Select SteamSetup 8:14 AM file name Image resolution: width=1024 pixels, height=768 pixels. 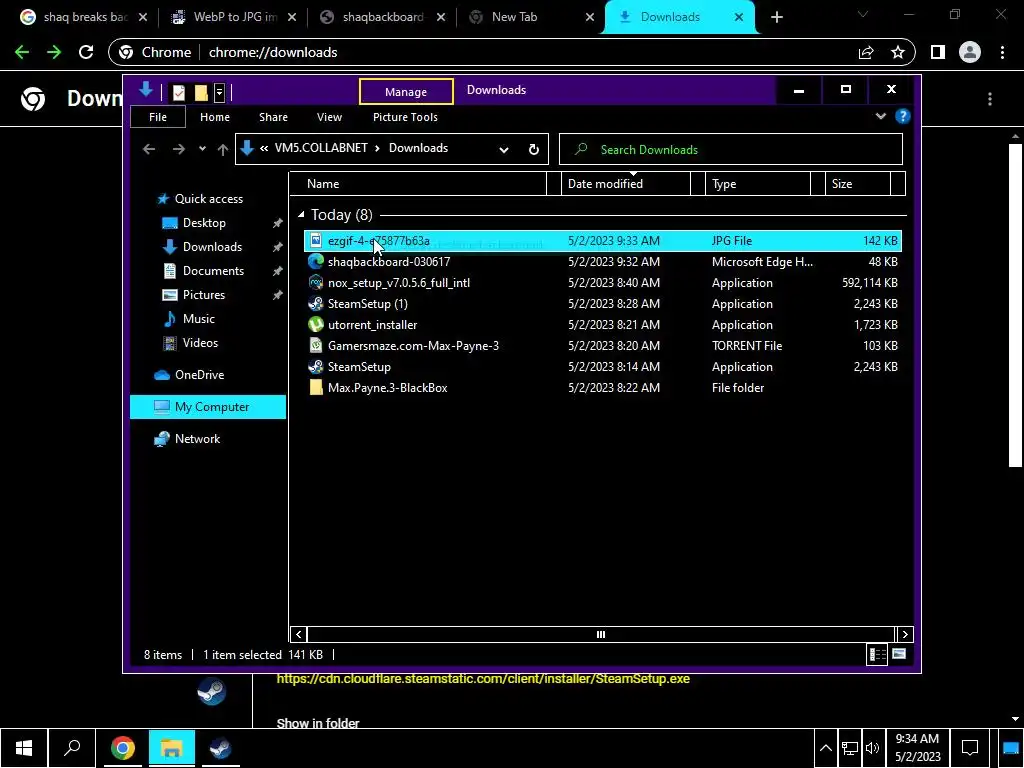coord(359,366)
